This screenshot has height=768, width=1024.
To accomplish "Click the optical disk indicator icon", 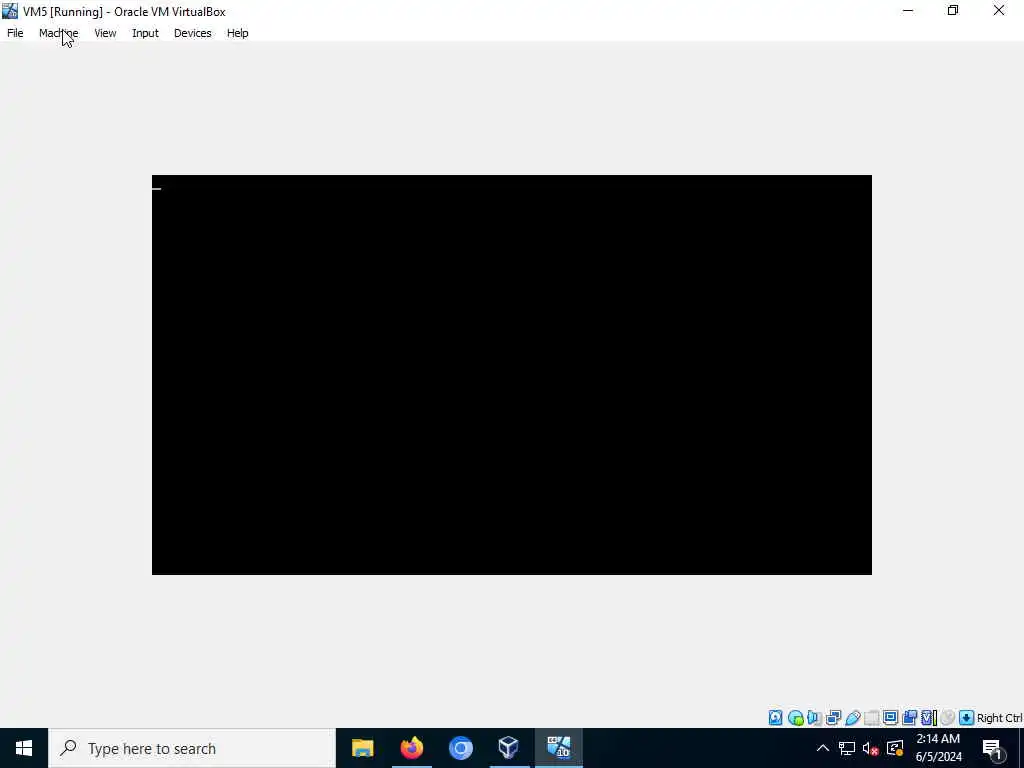I will coord(795,718).
